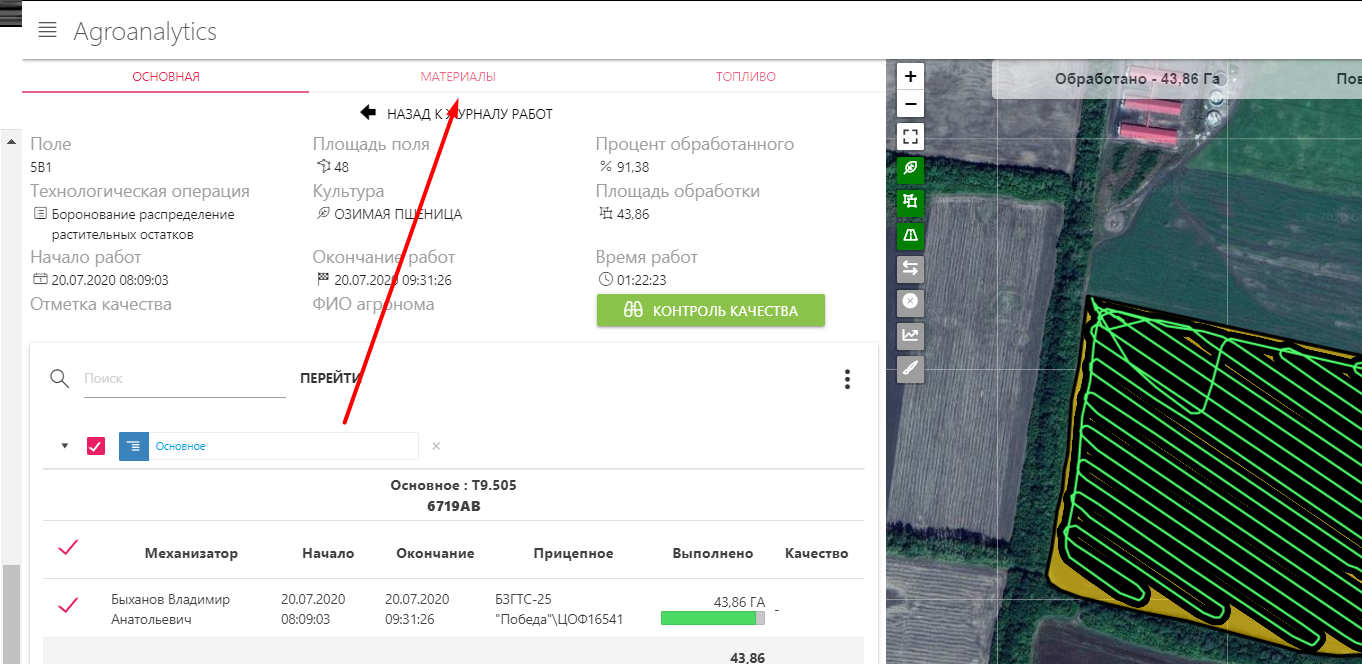Toggle the green leaf crop layer
Image resolution: width=1362 pixels, height=664 pixels.
click(910, 169)
